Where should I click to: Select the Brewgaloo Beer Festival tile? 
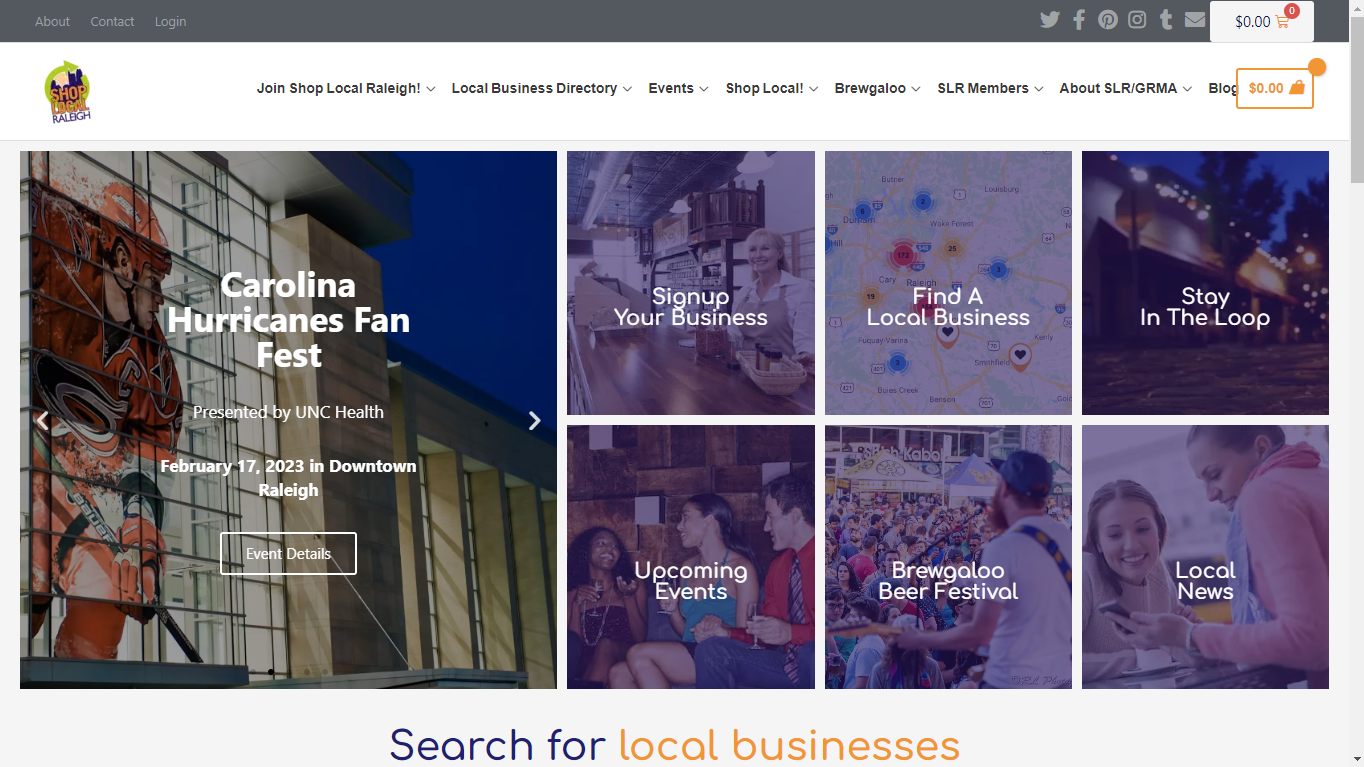coord(948,557)
